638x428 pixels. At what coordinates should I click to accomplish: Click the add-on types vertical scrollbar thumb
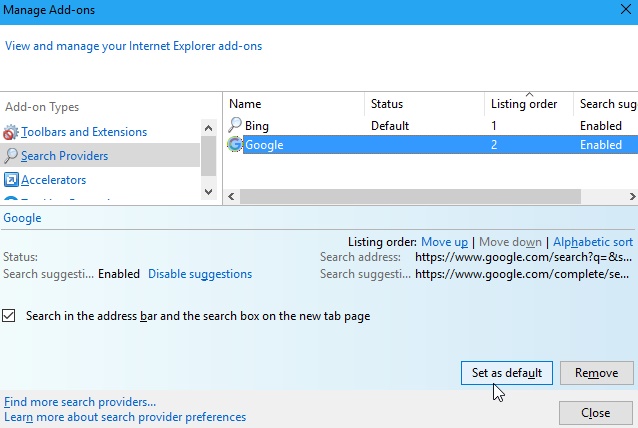point(208,156)
